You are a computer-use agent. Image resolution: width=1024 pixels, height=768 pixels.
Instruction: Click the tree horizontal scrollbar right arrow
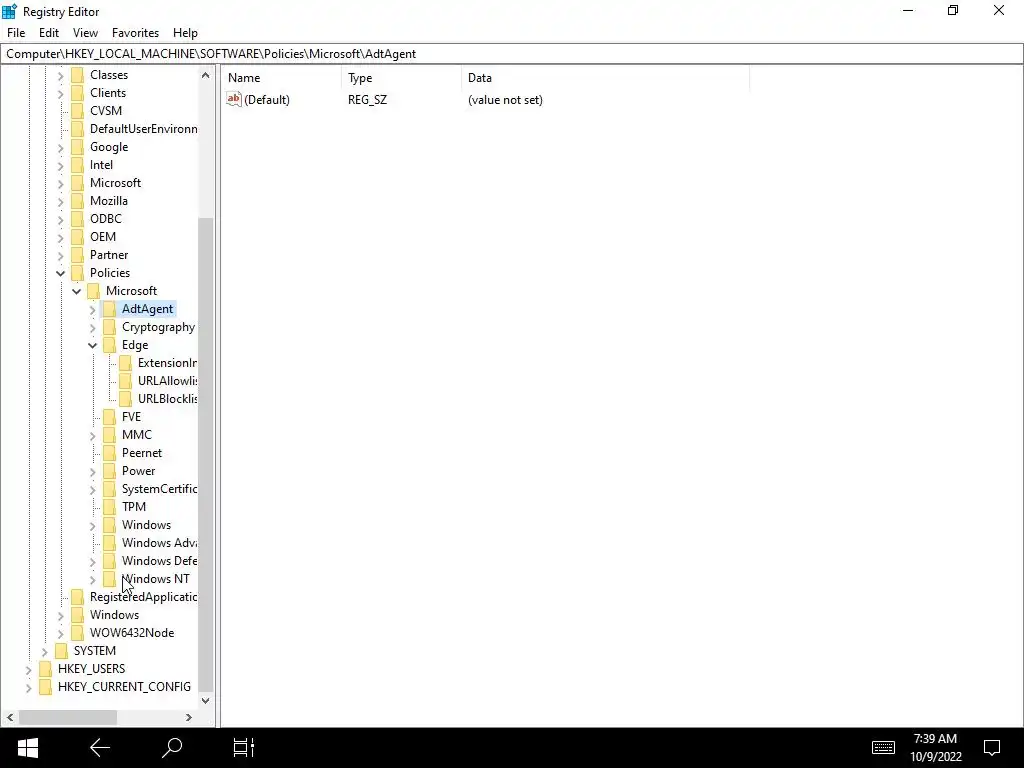(x=189, y=717)
